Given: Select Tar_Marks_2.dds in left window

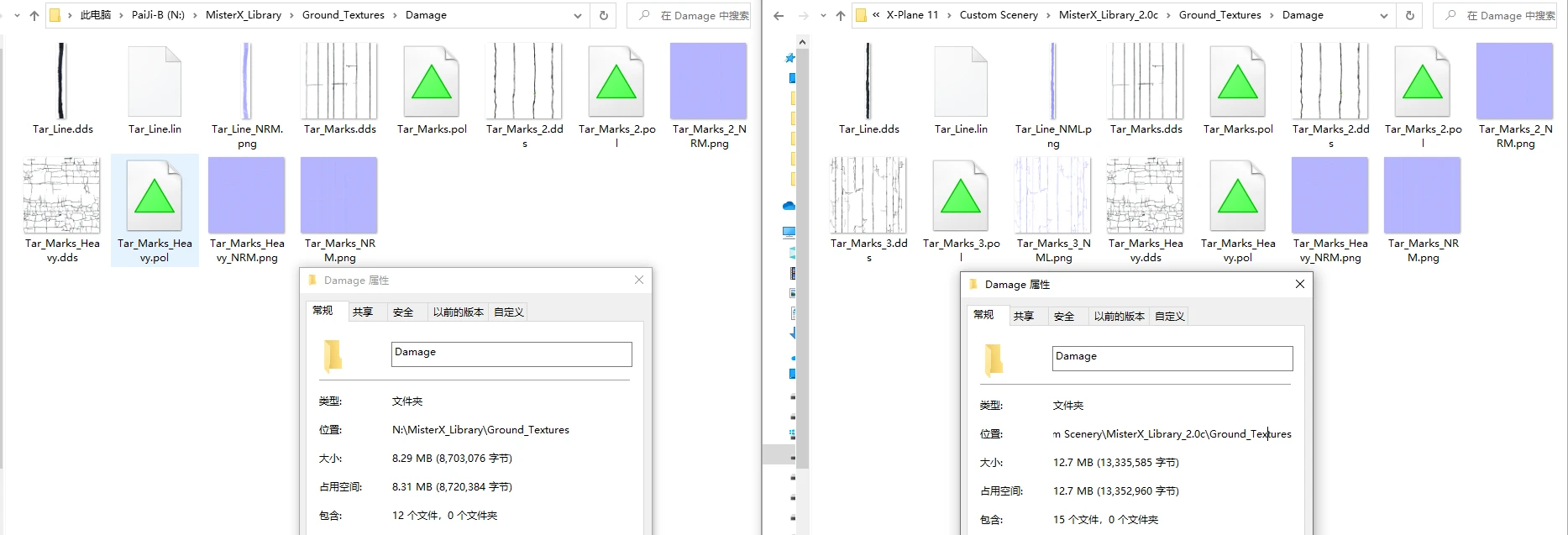Looking at the screenshot, I should tap(524, 96).
